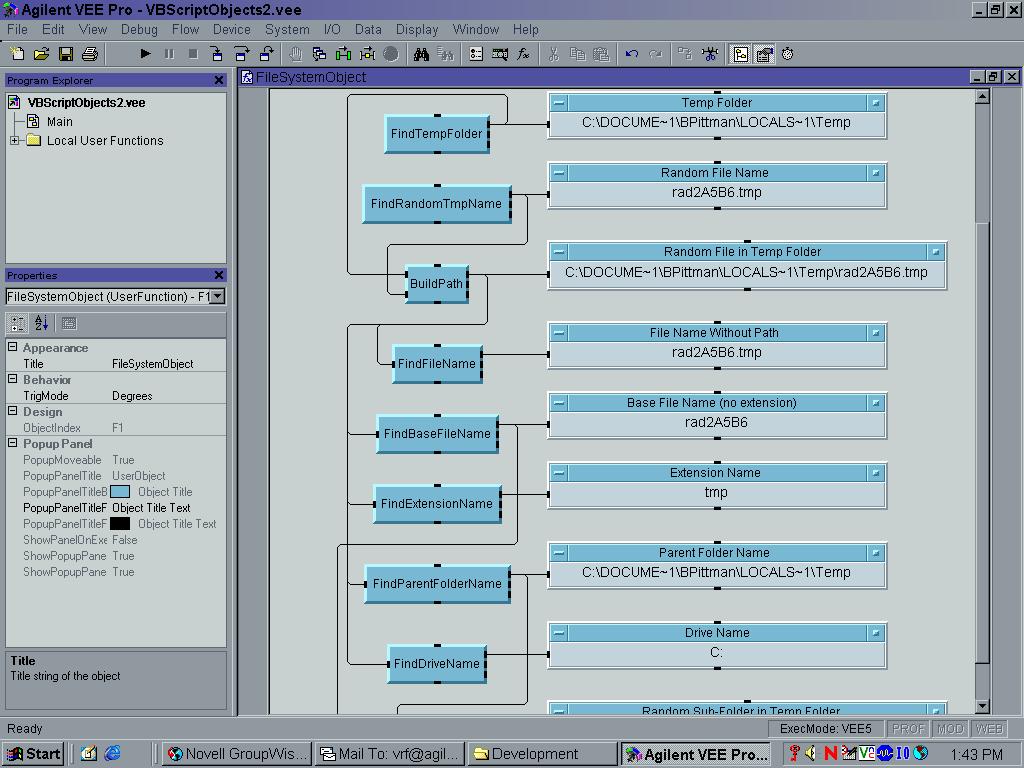
Task: Open the FileSystemObject object selector dropdown
Action: [218, 296]
